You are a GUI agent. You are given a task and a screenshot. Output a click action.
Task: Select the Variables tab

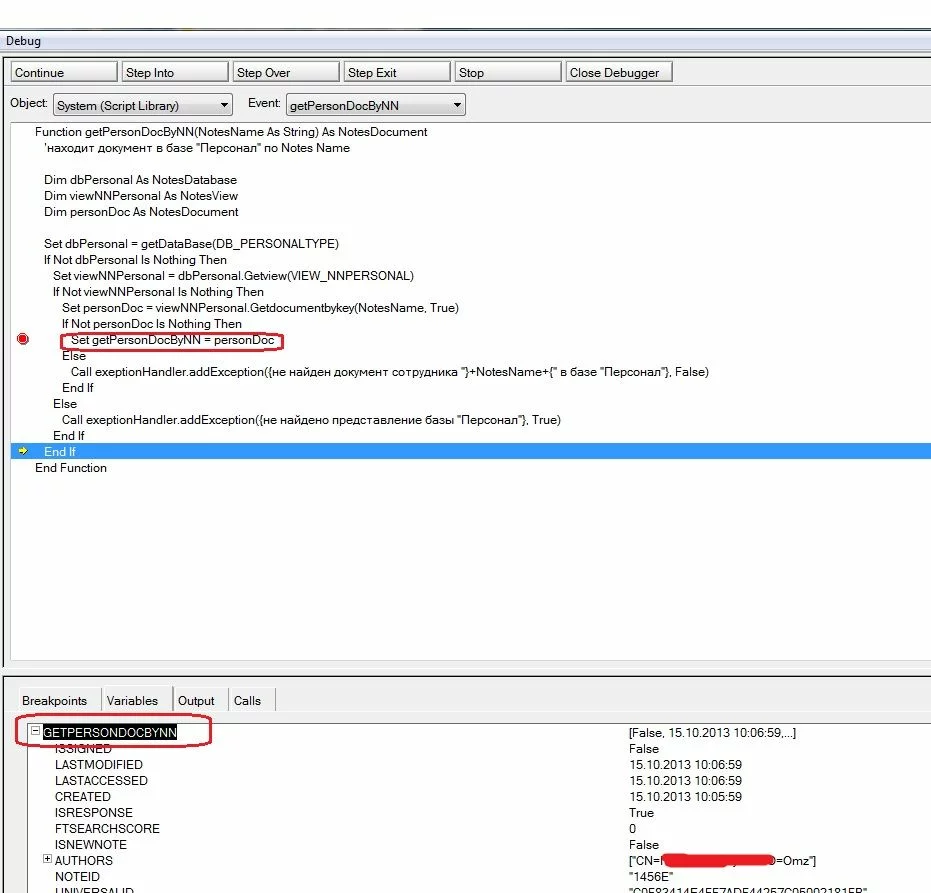point(133,701)
